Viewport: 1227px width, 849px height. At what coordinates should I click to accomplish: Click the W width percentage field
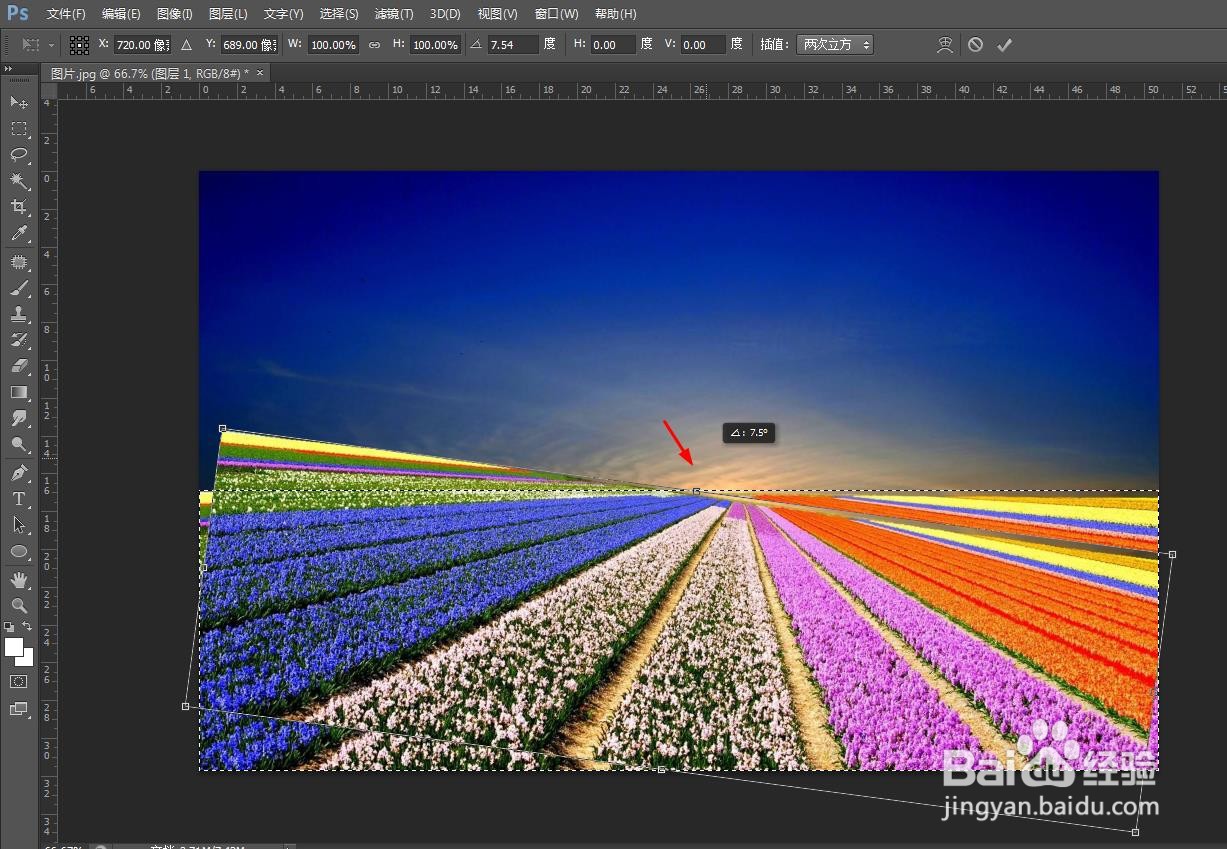point(333,45)
